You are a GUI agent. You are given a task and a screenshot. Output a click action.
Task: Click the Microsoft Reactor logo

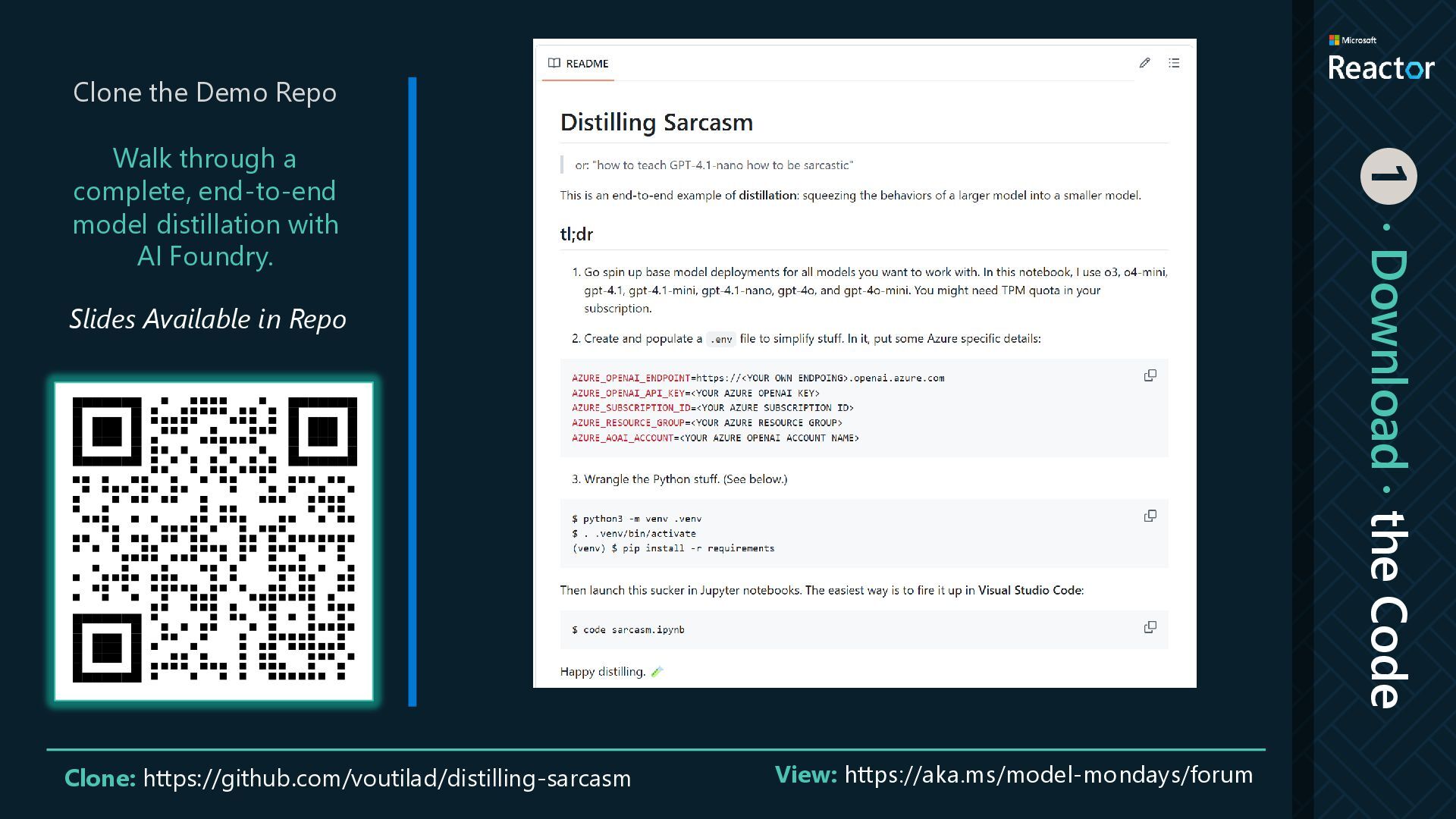tap(1381, 58)
